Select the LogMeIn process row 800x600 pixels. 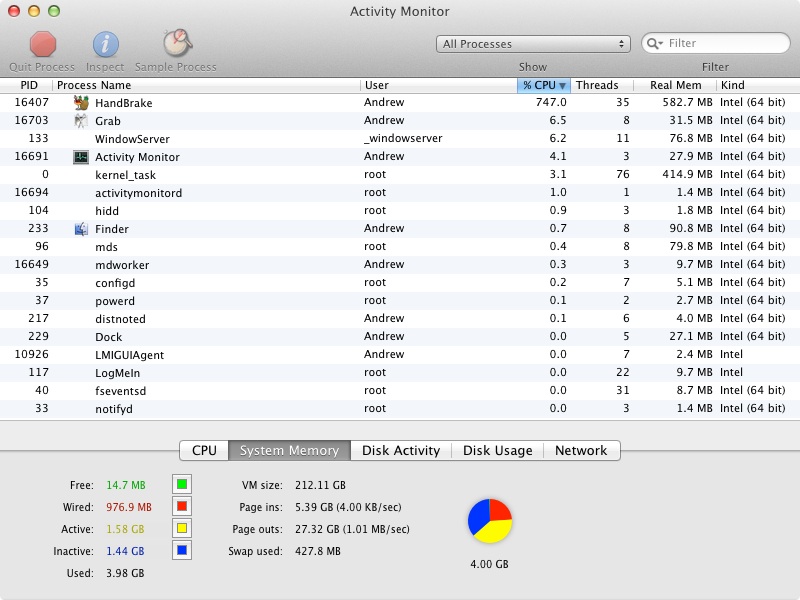(400, 372)
